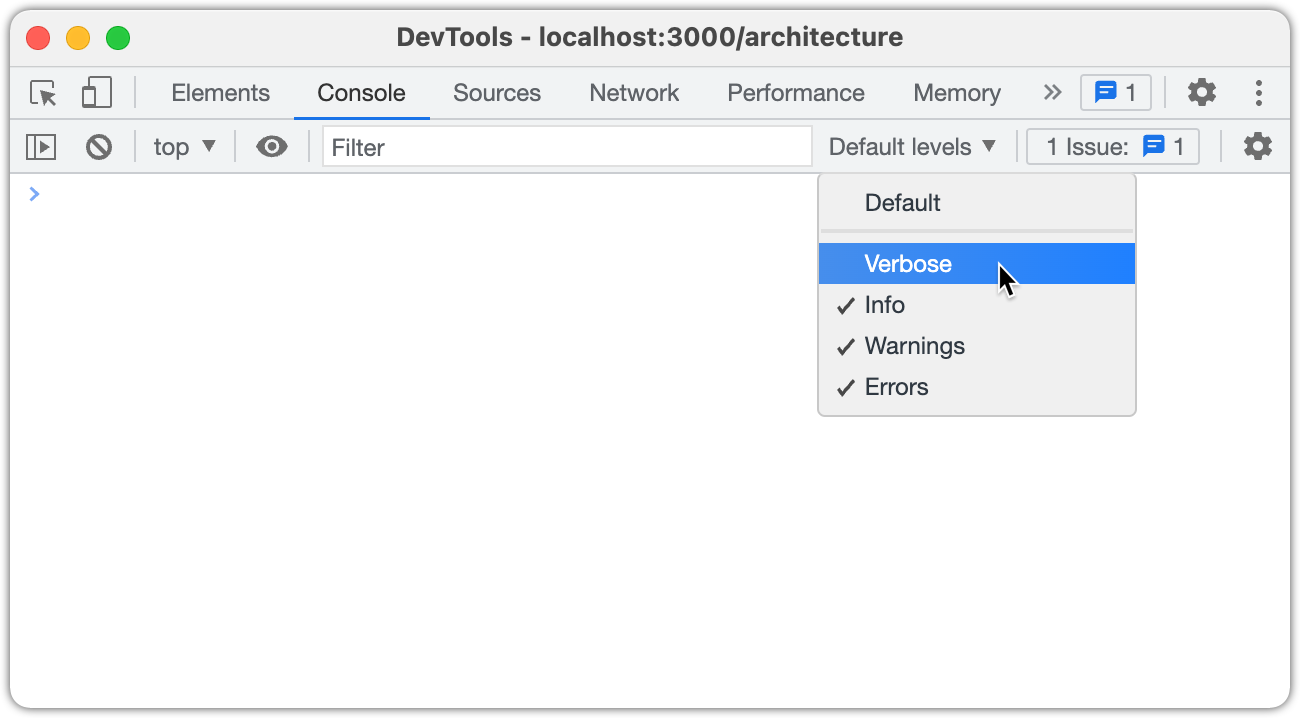Collapse the Default levels dropdown

(x=912, y=147)
